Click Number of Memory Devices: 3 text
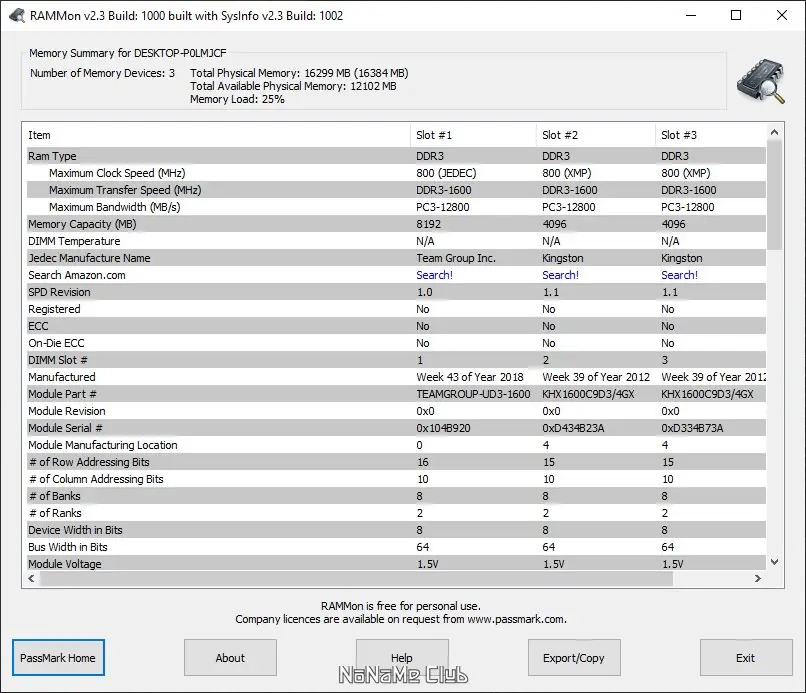Viewport: 806px width, 693px height. click(x=102, y=73)
